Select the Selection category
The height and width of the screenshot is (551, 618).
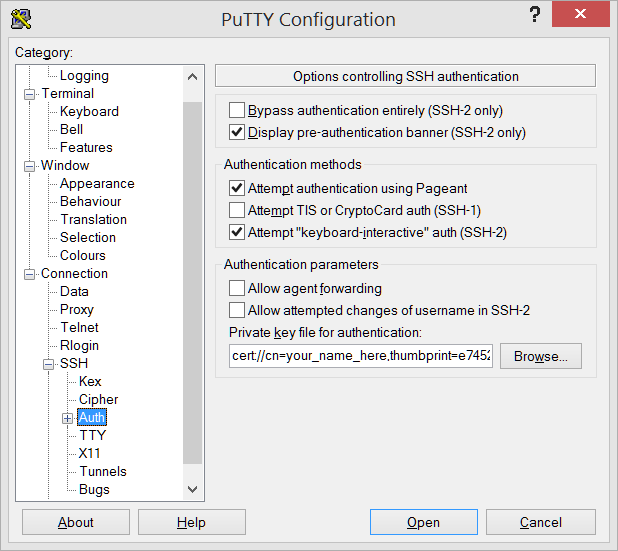click(88, 238)
